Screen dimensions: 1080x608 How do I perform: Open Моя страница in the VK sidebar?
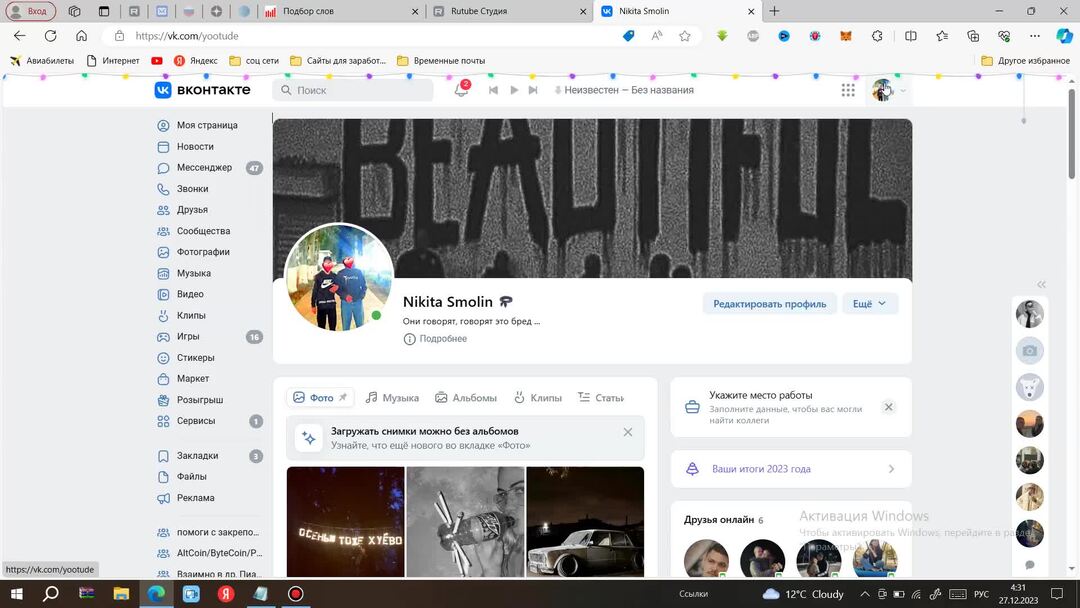pos(198,125)
